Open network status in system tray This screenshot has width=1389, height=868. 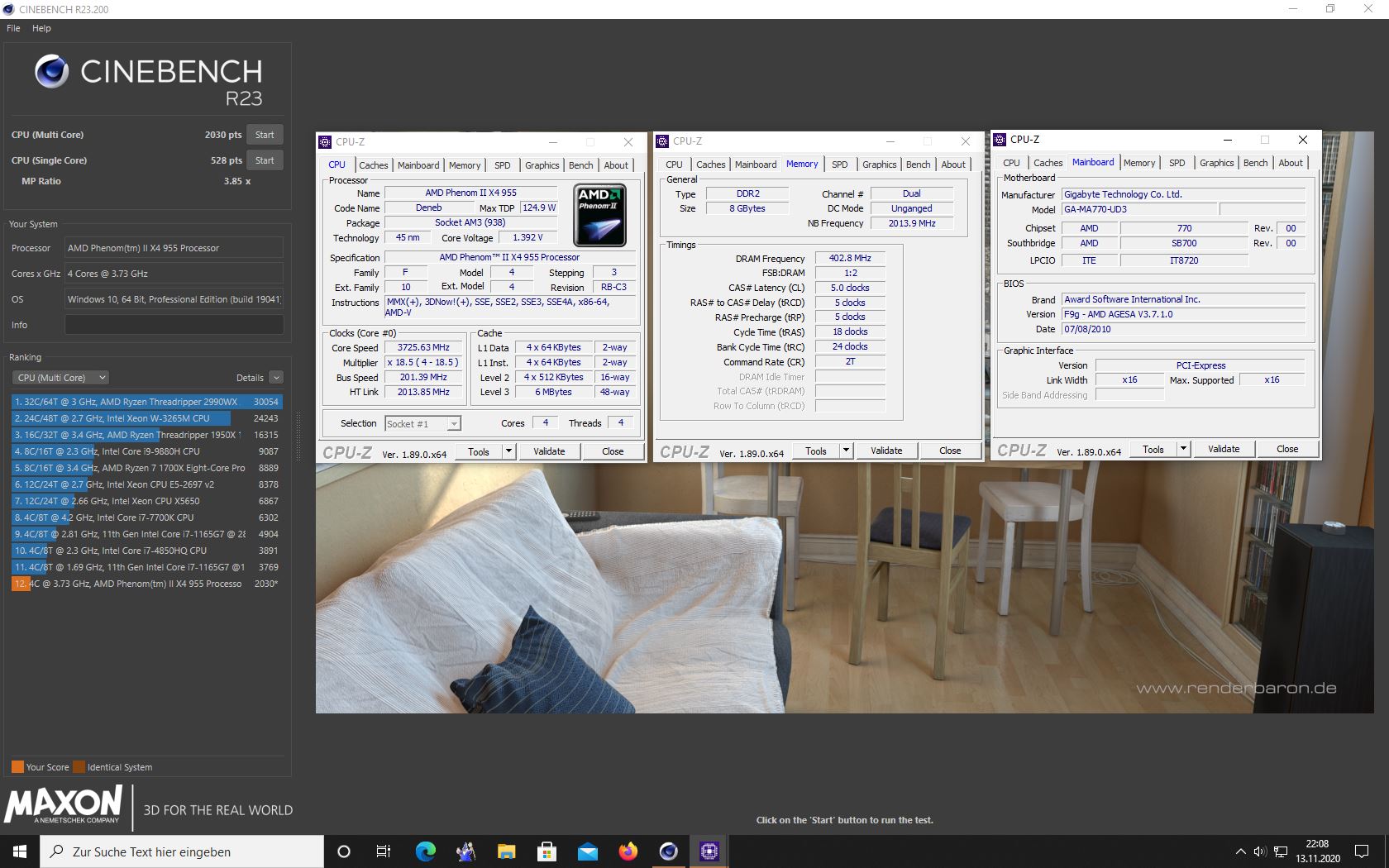[x=1281, y=851]
